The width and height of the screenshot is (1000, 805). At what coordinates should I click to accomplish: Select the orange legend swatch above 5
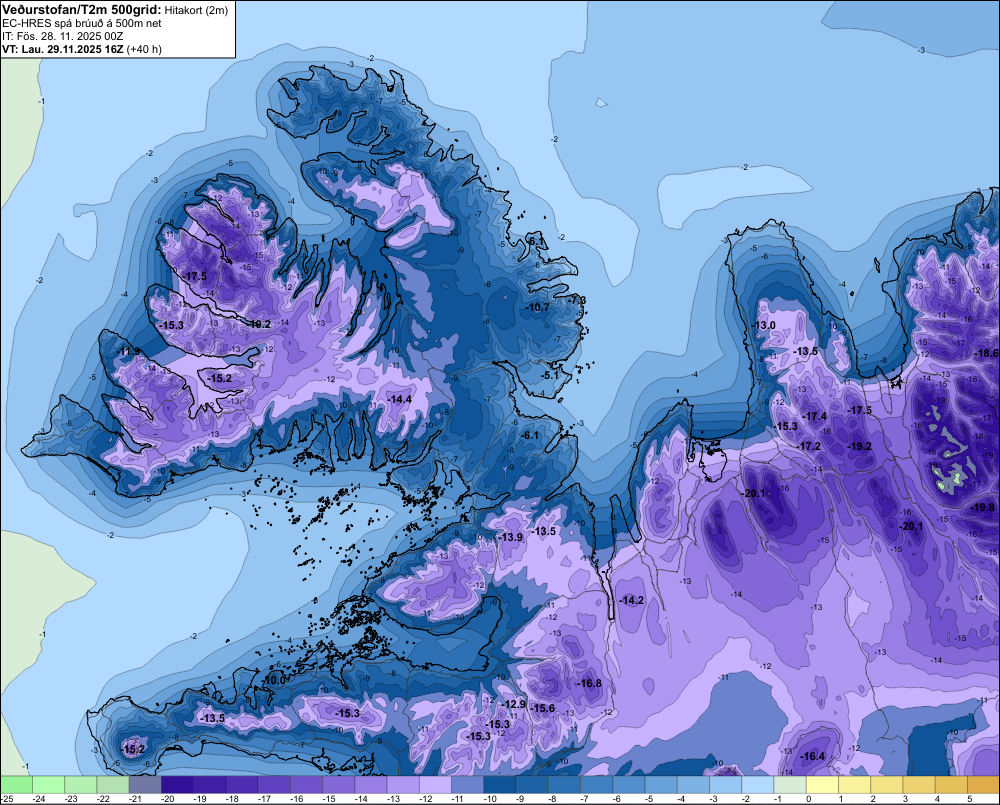click(983, 785)
